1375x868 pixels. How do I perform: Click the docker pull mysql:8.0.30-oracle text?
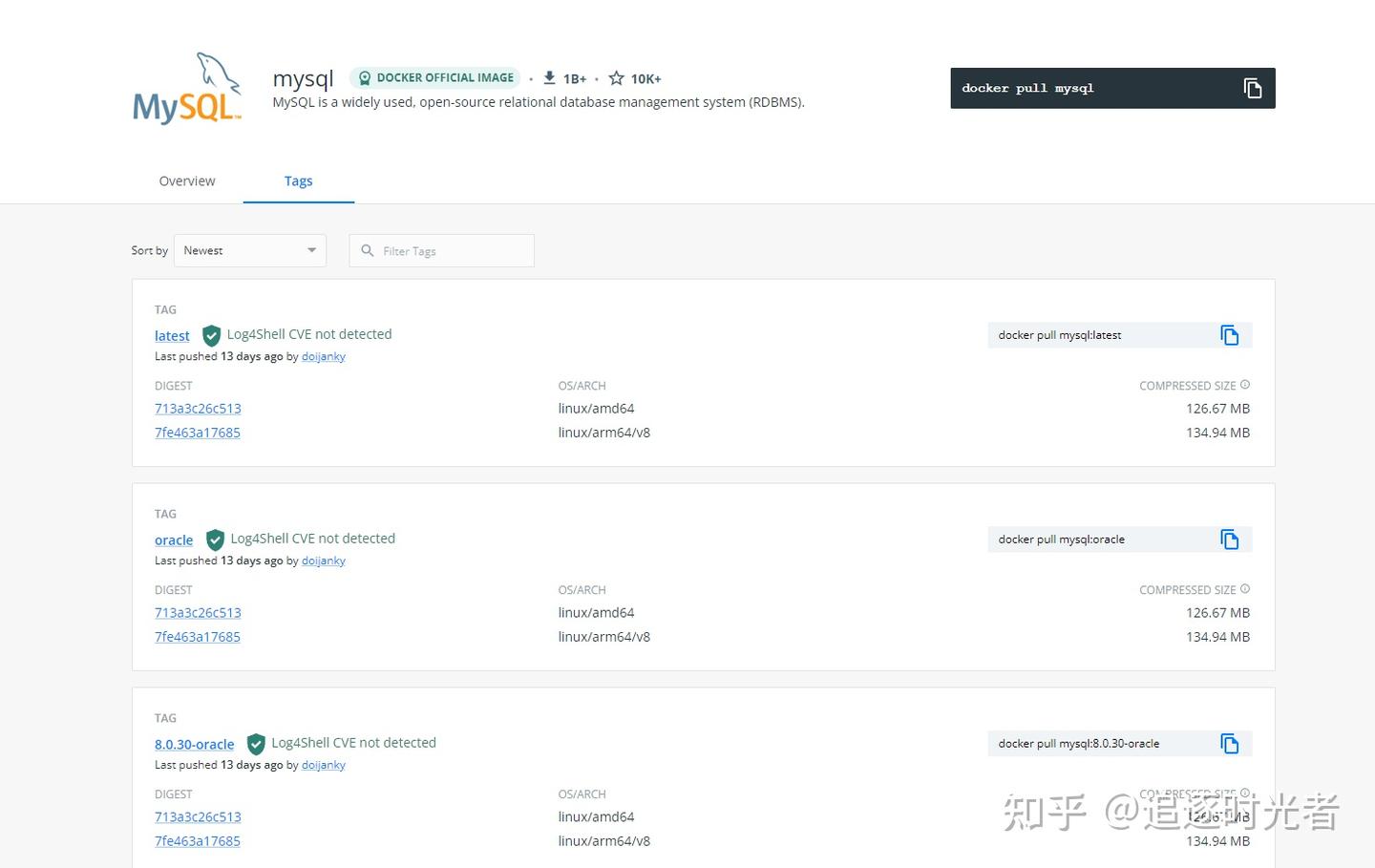1079,744
